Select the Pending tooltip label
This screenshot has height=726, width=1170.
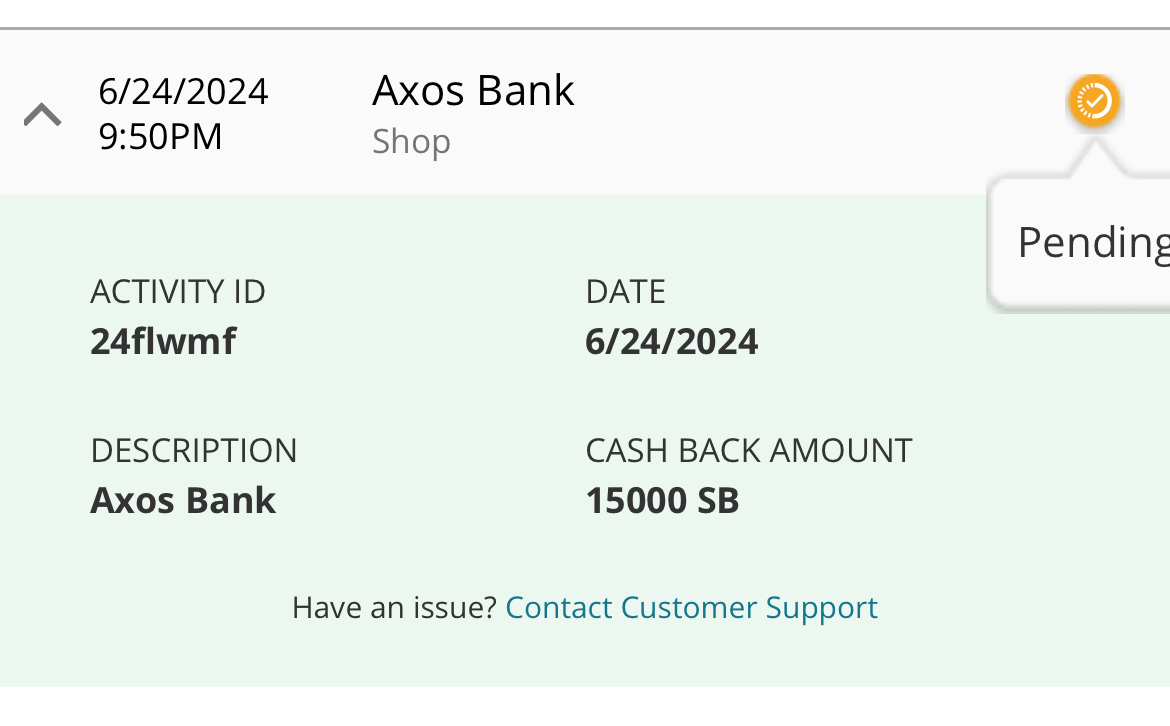click(1093, 243)
